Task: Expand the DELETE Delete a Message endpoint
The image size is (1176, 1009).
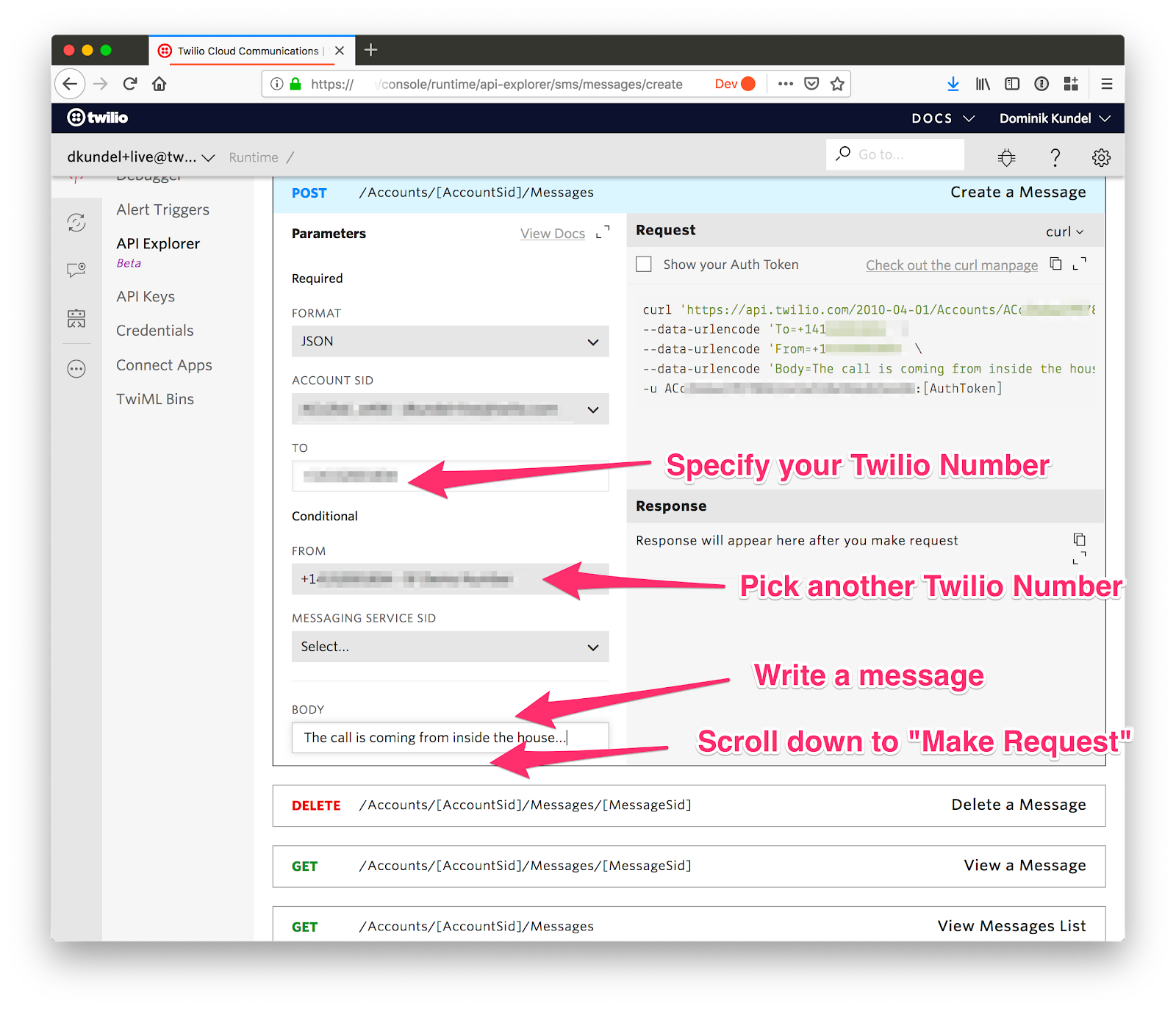Action: 689,805
